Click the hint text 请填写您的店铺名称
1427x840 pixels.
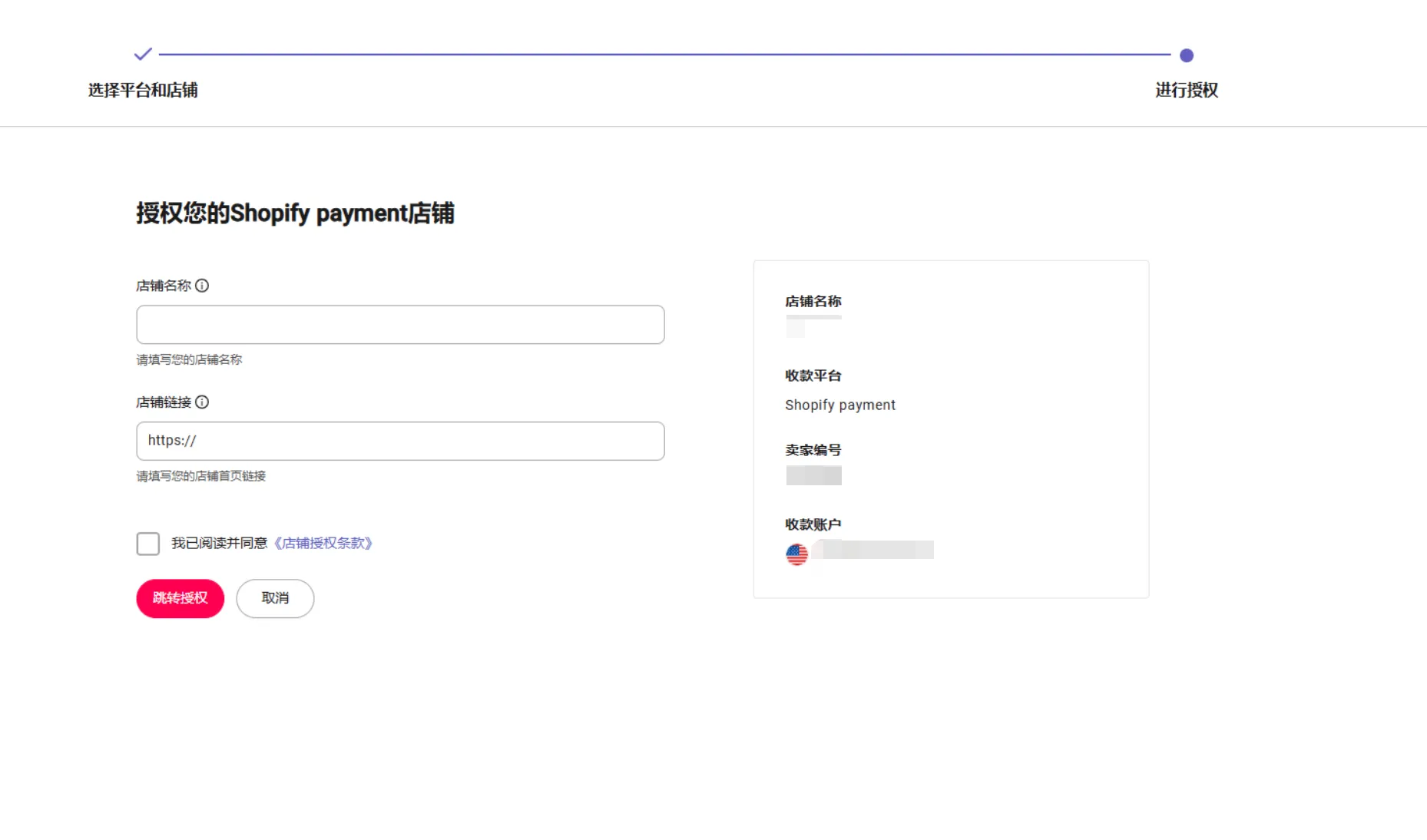[189, 359]
